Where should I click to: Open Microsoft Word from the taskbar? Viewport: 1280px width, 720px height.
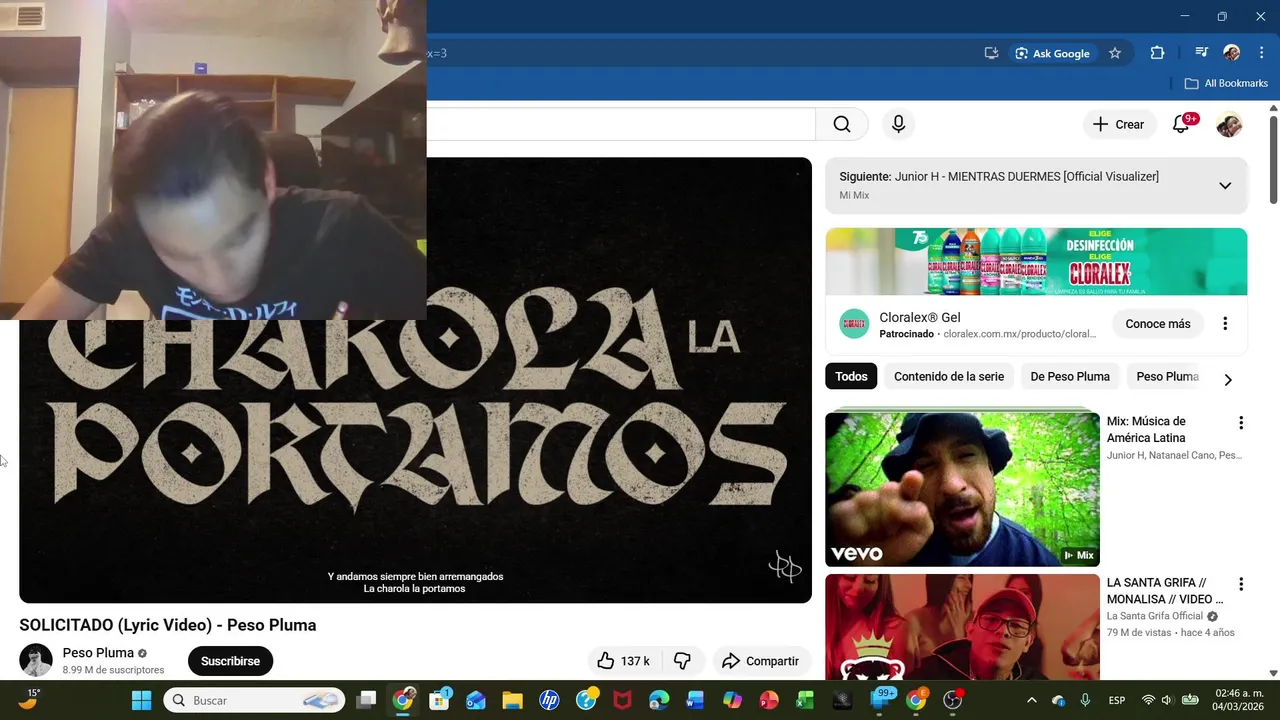(695, 700)
